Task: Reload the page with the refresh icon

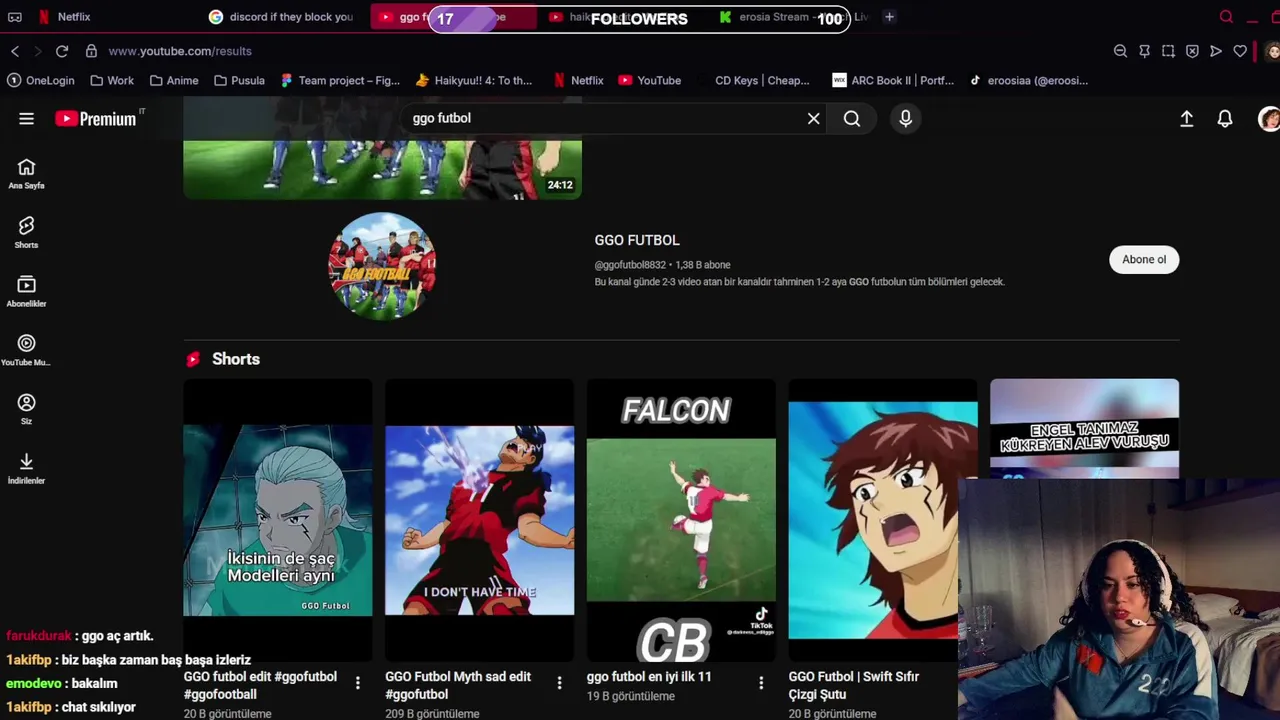Action: (62, 51)
